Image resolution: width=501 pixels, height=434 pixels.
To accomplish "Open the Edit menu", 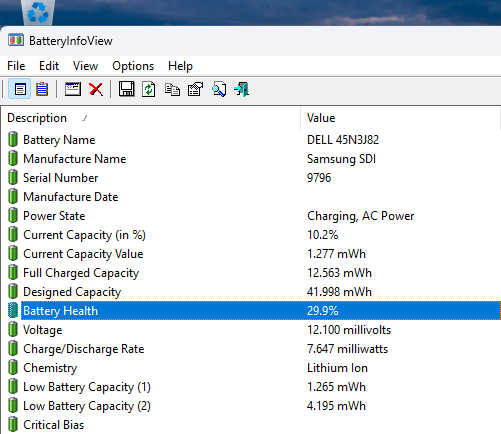I will click(49, 66).
